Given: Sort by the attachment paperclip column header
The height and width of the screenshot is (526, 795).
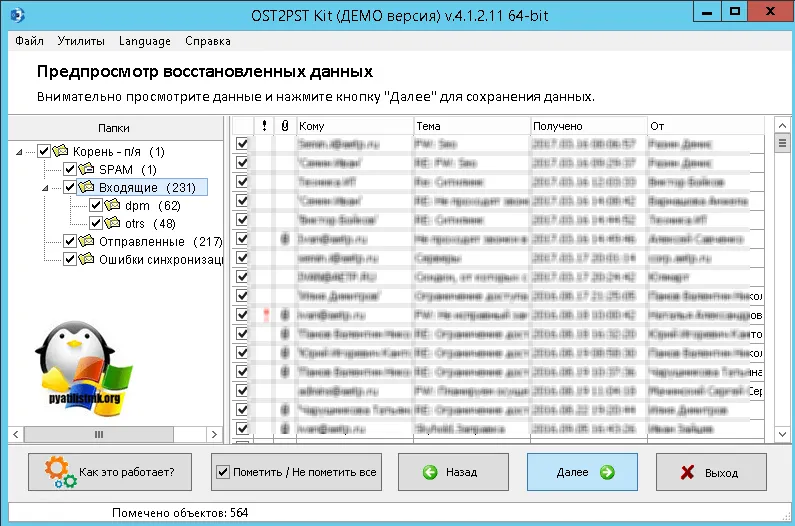Looking at the screenshot, I should pos(285,126).
